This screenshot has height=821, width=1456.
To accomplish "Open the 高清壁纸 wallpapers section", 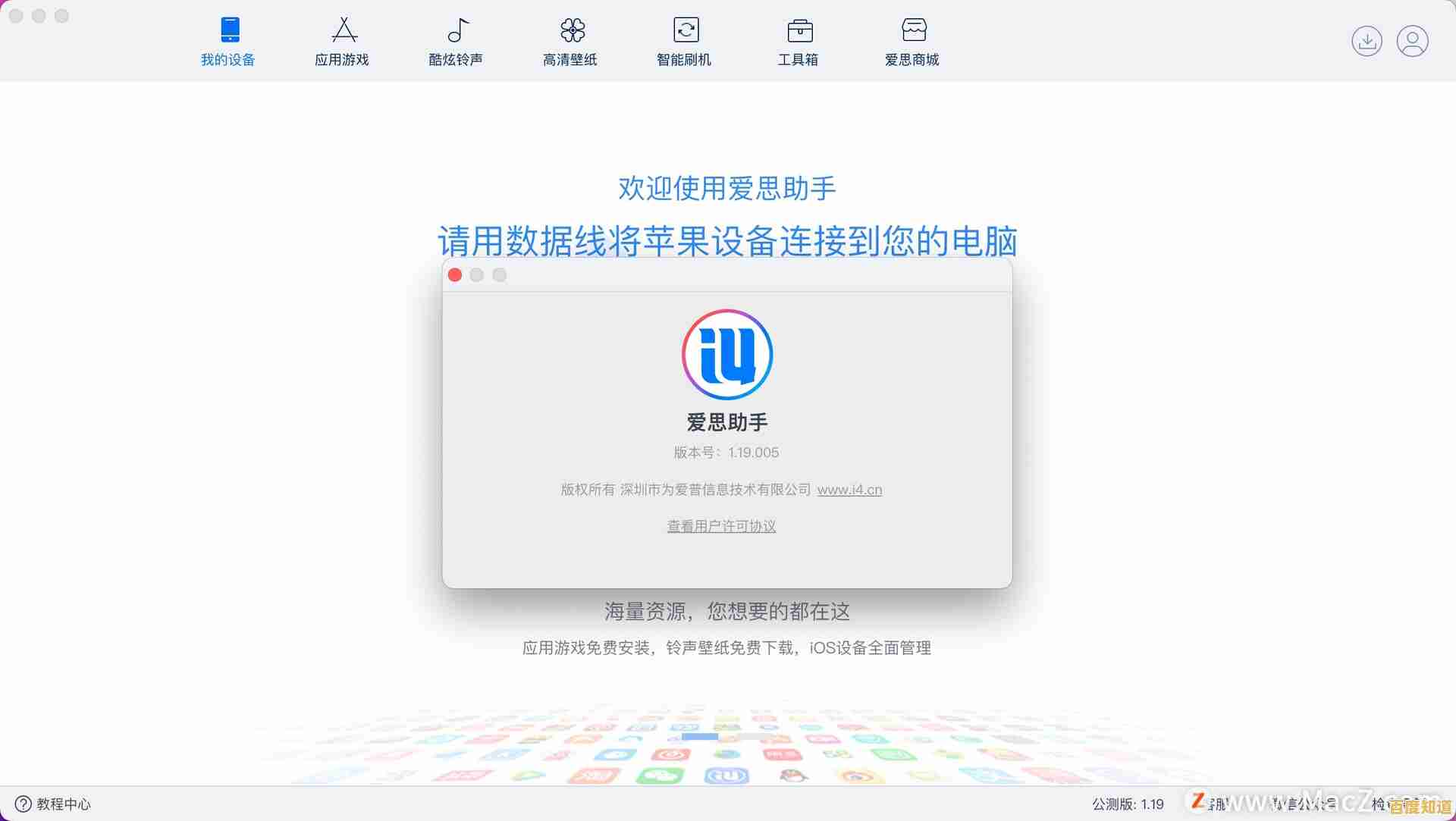I will pyautogui.click(x=570, y=42).
